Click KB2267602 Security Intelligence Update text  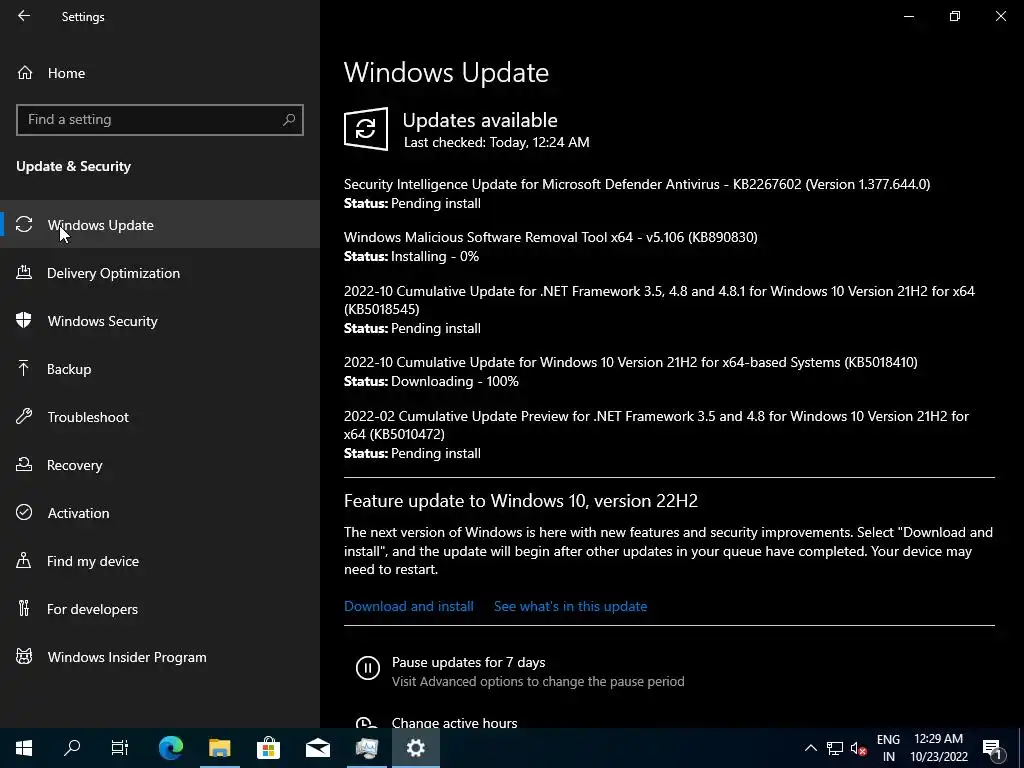coord(637,184)
